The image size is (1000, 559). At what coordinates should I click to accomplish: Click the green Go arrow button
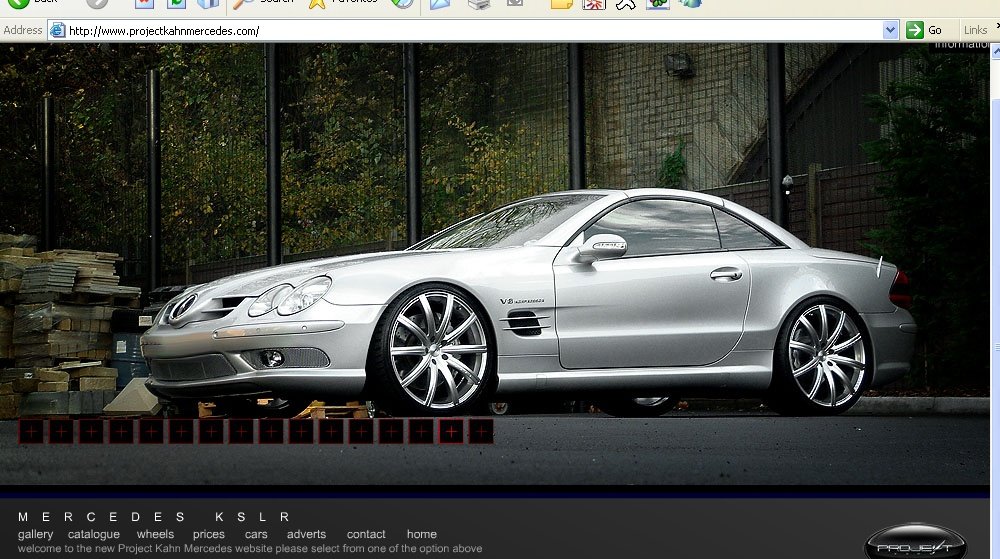(915, 30)
